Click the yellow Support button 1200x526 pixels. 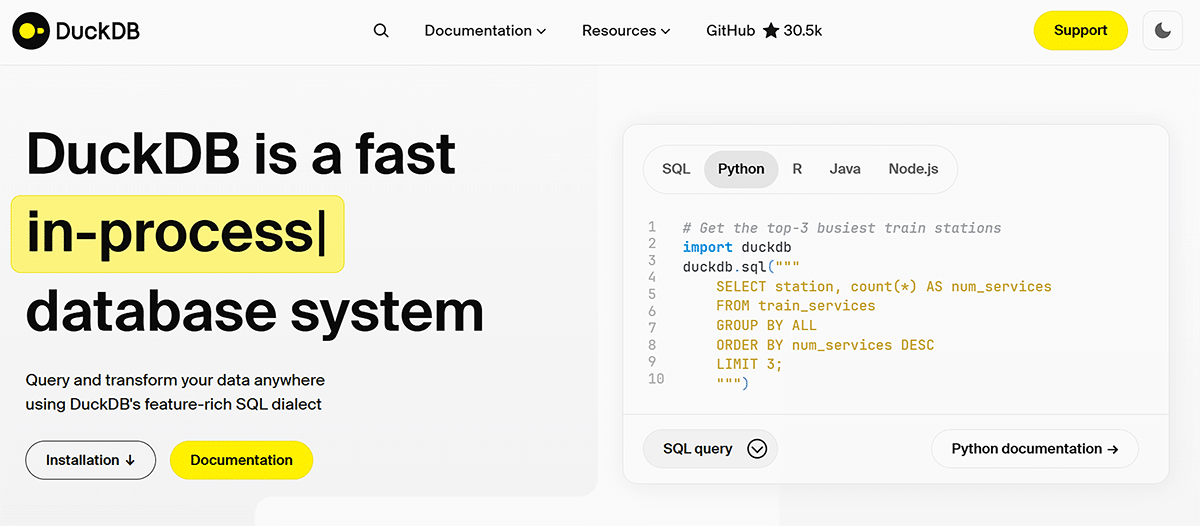[1081, 31]
